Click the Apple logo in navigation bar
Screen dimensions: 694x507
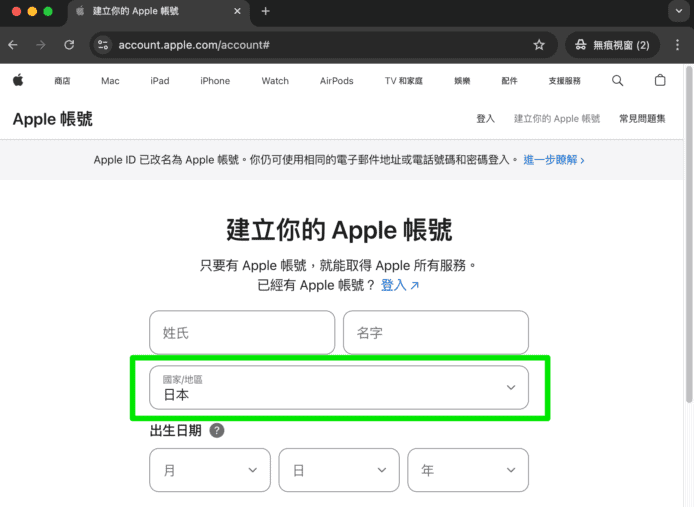coord(18,80)
